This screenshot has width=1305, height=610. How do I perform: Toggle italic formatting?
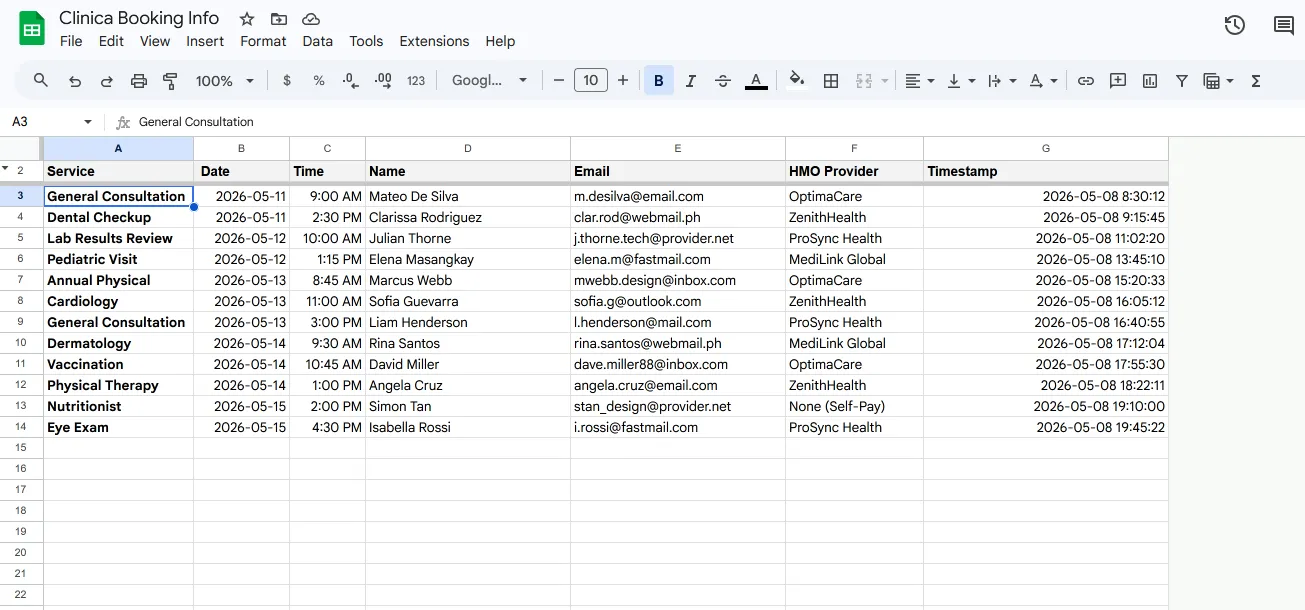click(691, 81)
